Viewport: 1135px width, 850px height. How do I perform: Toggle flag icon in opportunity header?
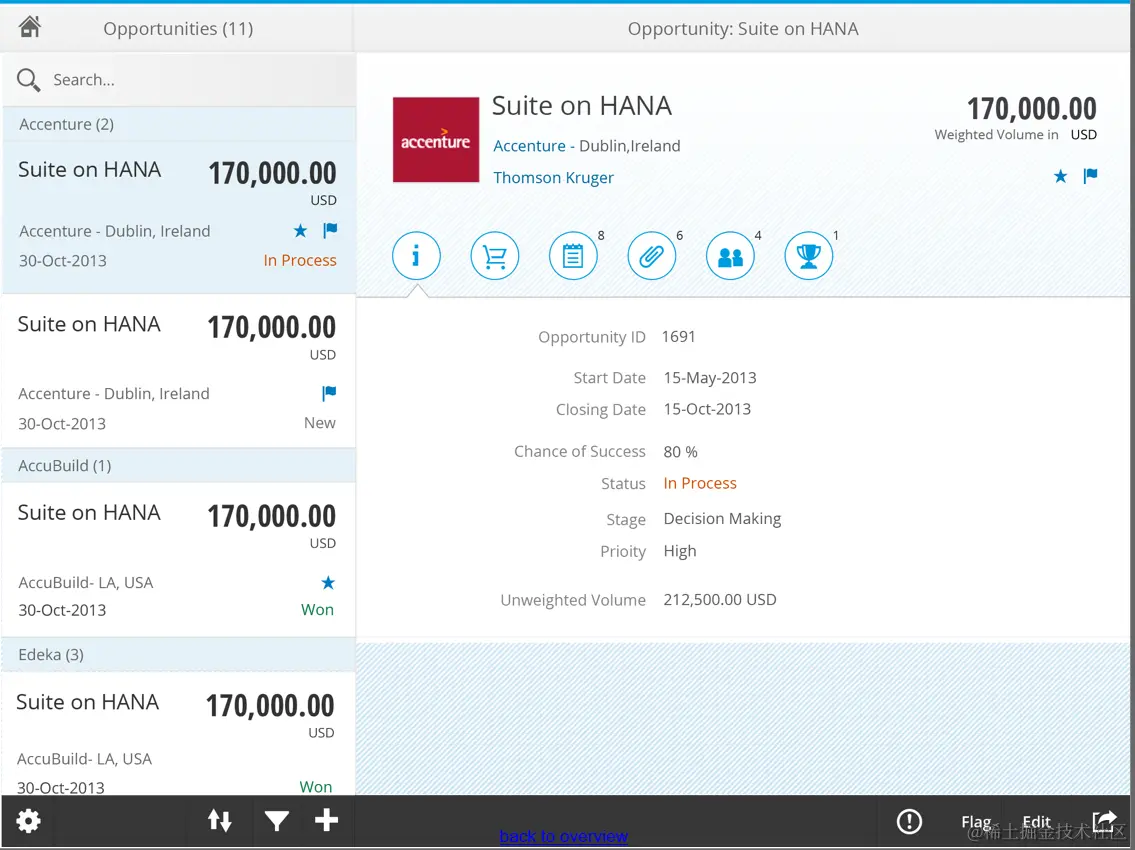coord(1090,176)
